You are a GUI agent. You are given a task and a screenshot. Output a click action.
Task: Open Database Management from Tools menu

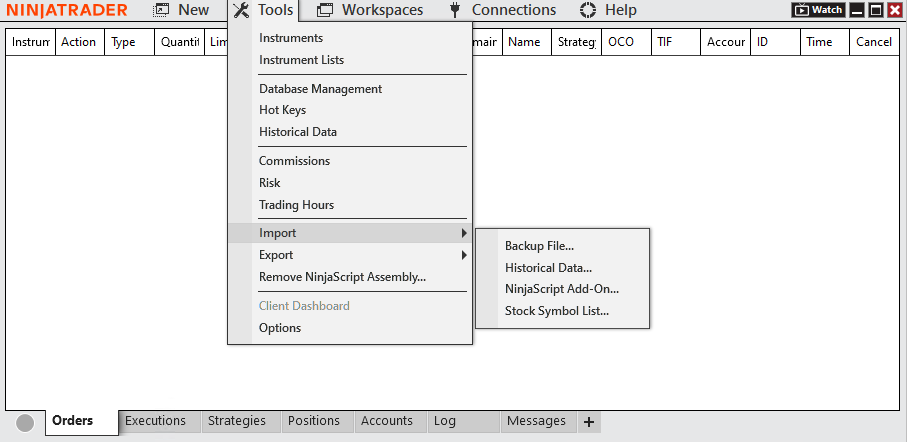(x=320, y=89)
